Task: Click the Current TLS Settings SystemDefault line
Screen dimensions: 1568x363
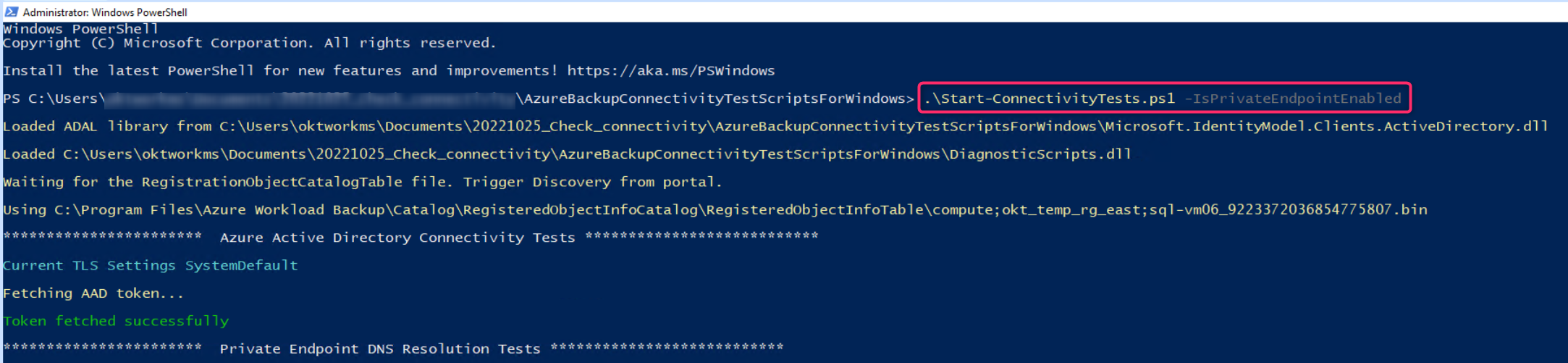Action: point(151,266)
